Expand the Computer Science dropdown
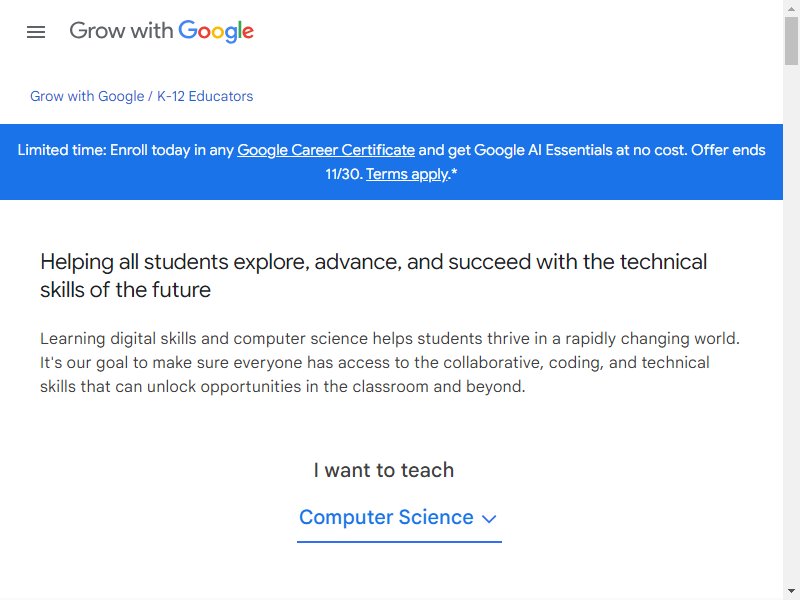The image size is (800, 600). click(x=399, y=517)
